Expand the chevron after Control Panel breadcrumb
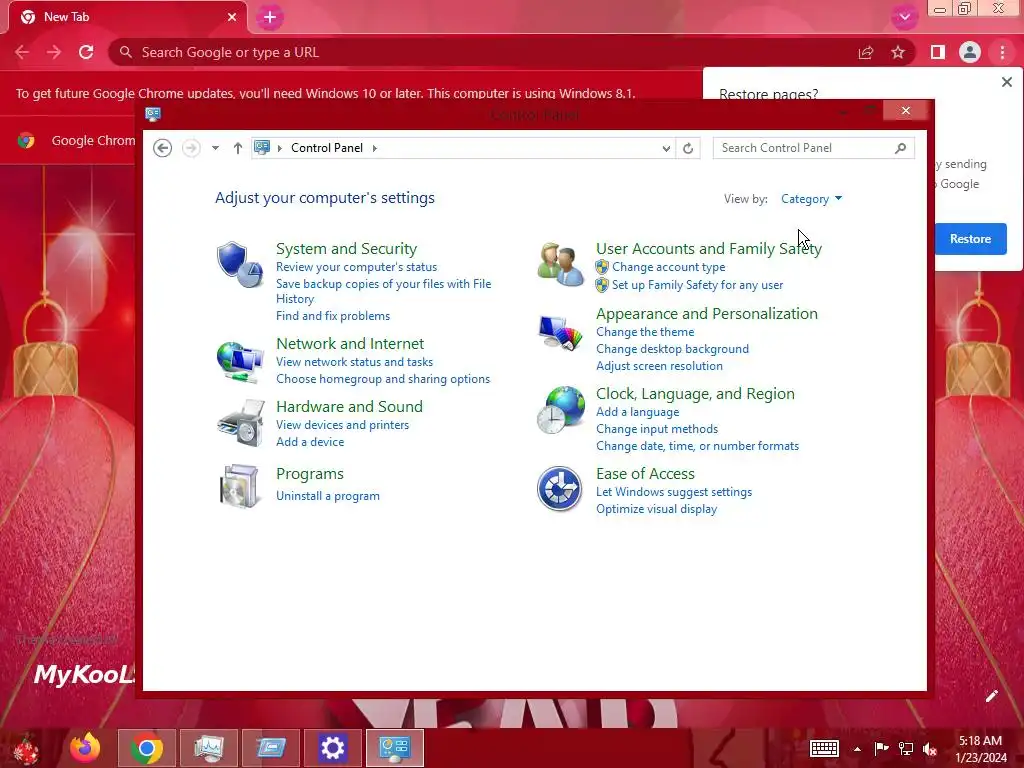The width and height of the screenshot is (1024, 768). coord(375,148)
